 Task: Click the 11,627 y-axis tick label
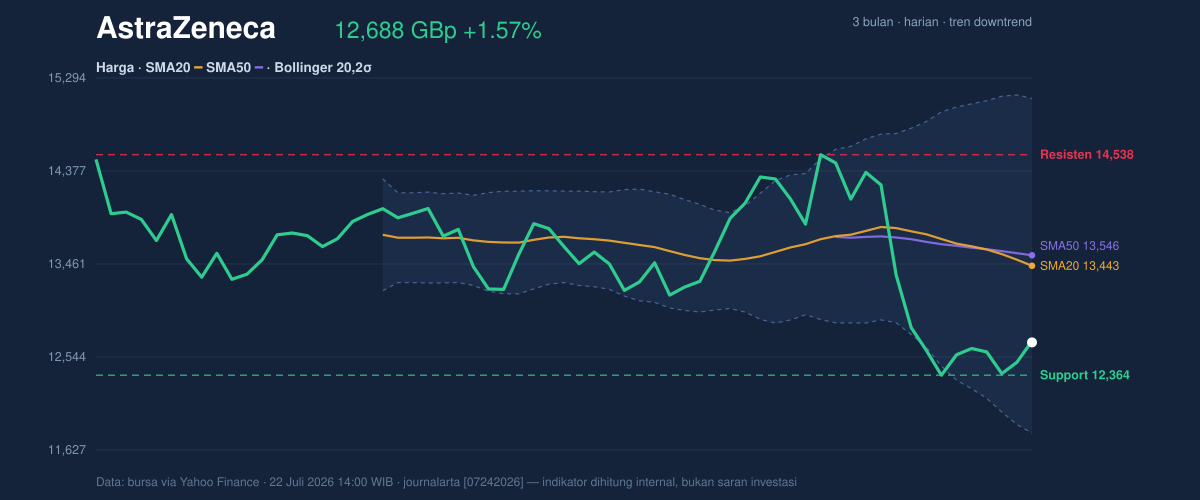click(68, 450)
